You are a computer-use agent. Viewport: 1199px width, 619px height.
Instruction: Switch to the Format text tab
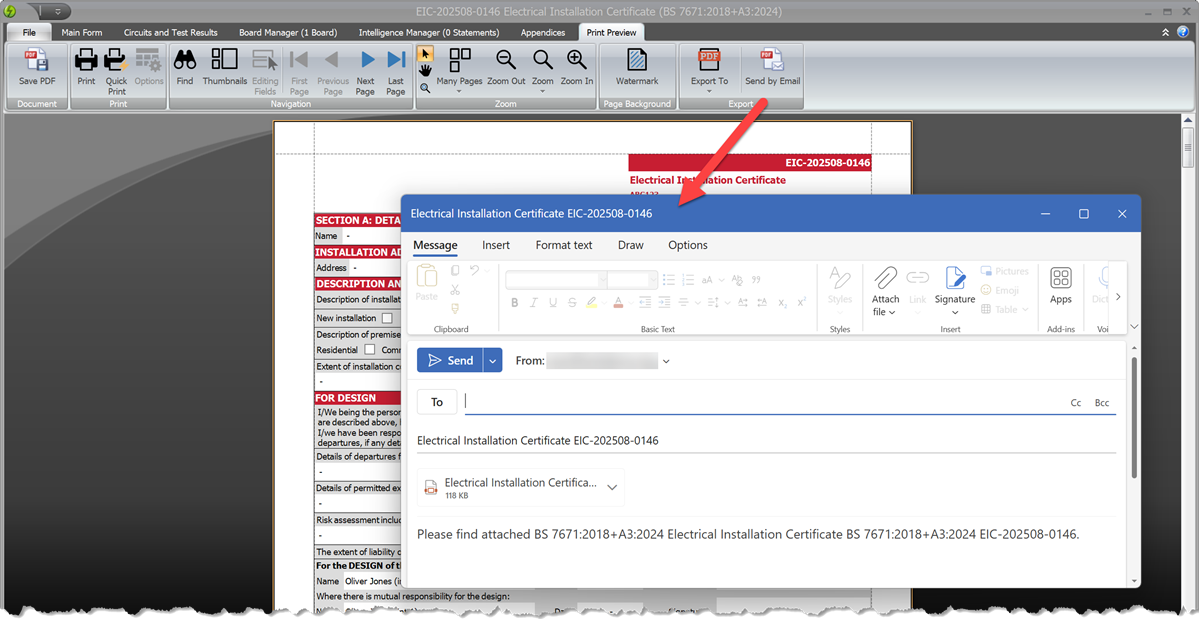(563, 245)
